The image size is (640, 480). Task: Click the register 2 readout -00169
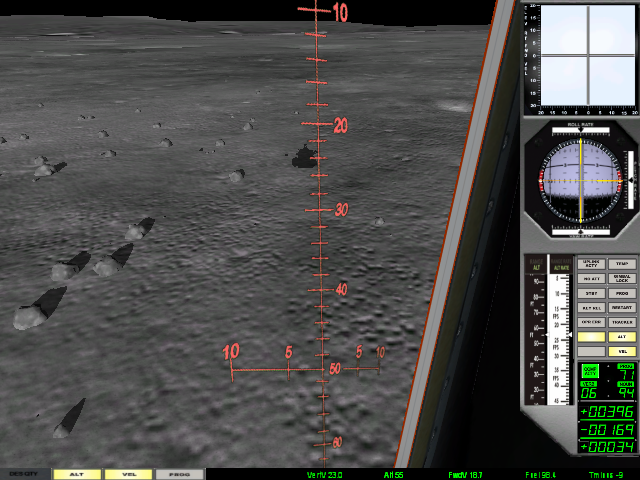click(x=607, y=430)
